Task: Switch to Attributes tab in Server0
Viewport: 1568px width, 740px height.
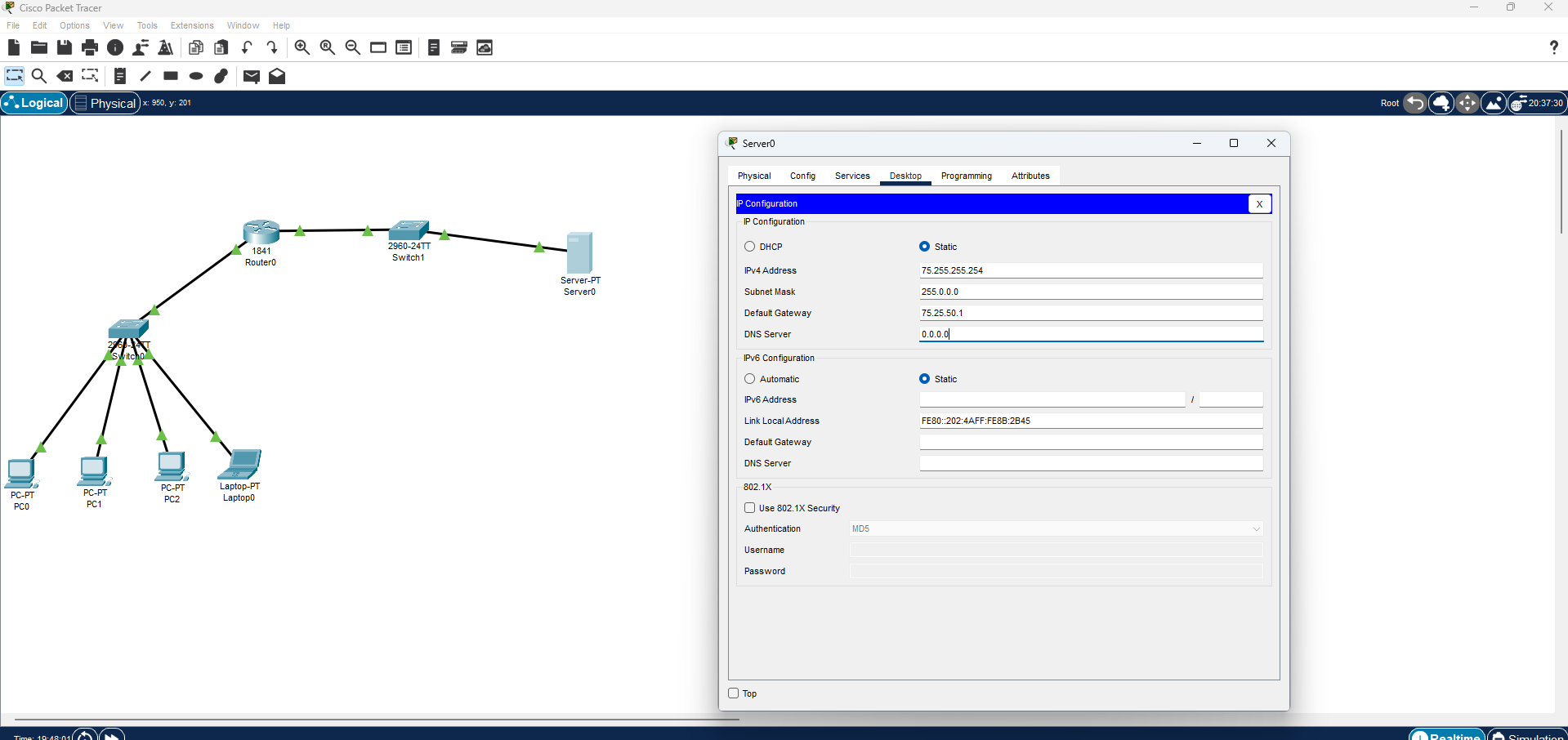Action: (1030, 176)
